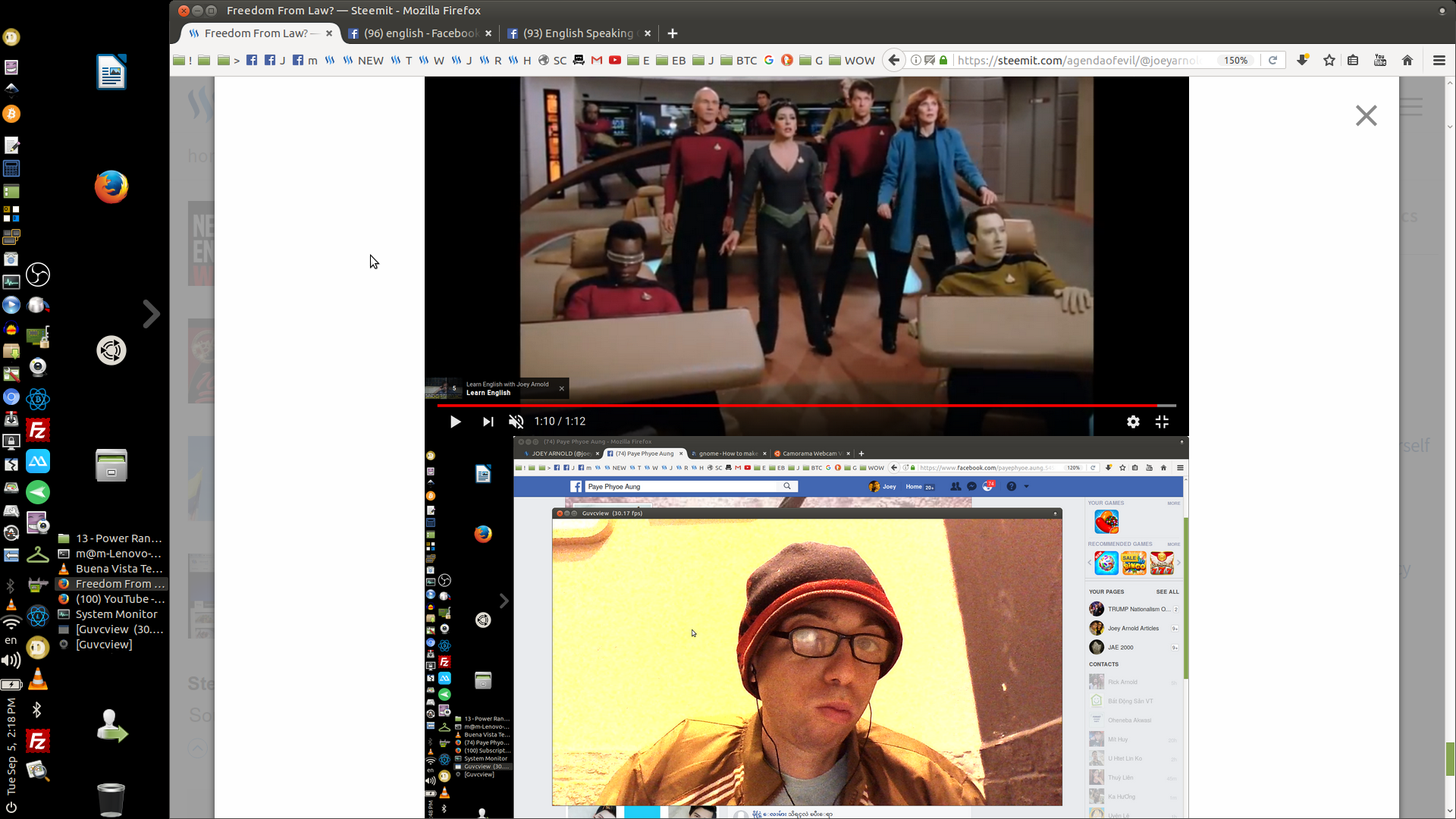Go to Firefox home page
The height and width of the screenshot is (819, 1456).
point(1407,60)
